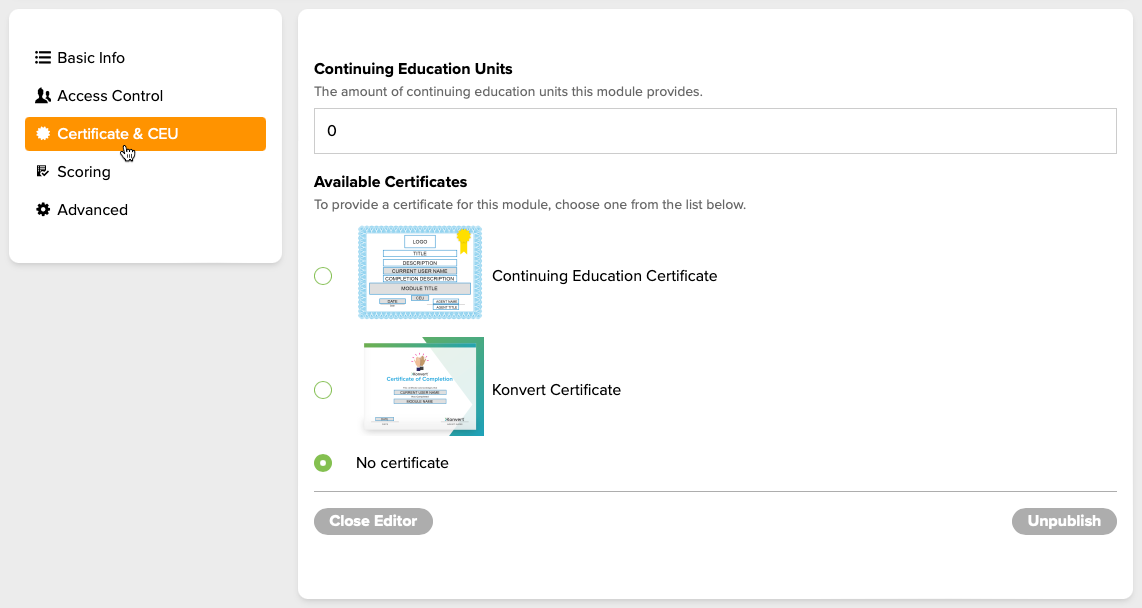Open the Basic Info section
Screen dimensions: 1142x608
point(90,57)
